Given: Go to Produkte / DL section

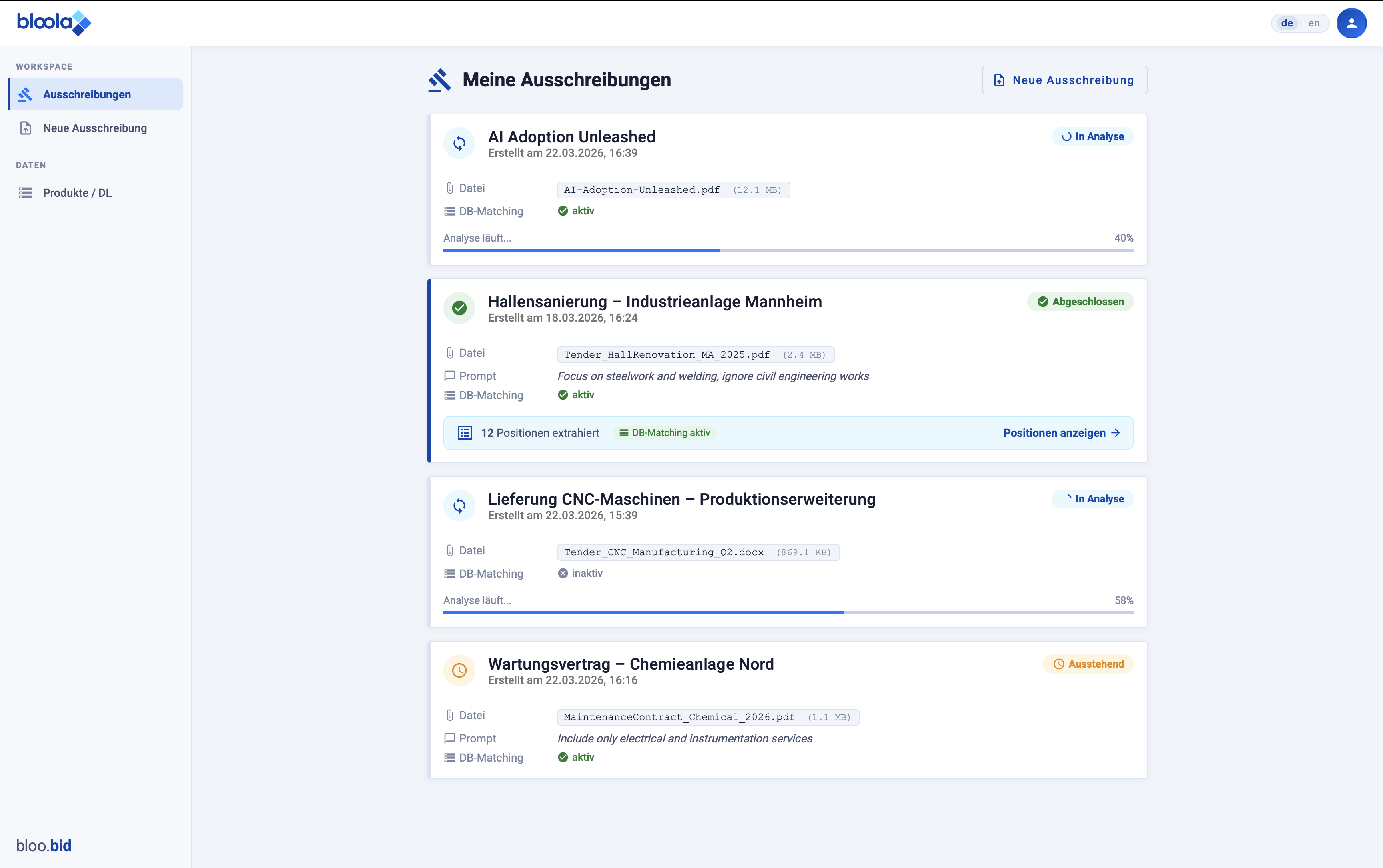Looking at the screenshot, I should coord(77,193).
